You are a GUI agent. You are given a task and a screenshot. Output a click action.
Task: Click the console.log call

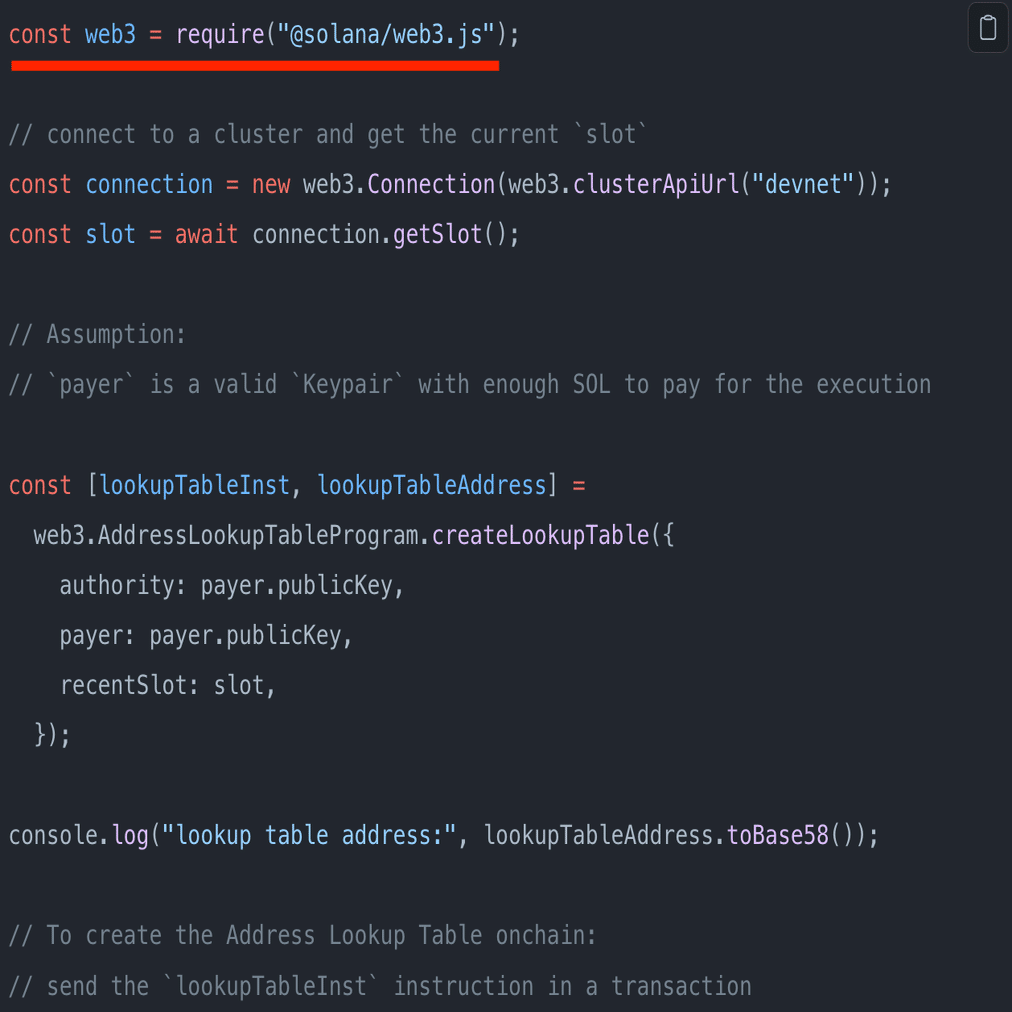[x=78, y=836]
